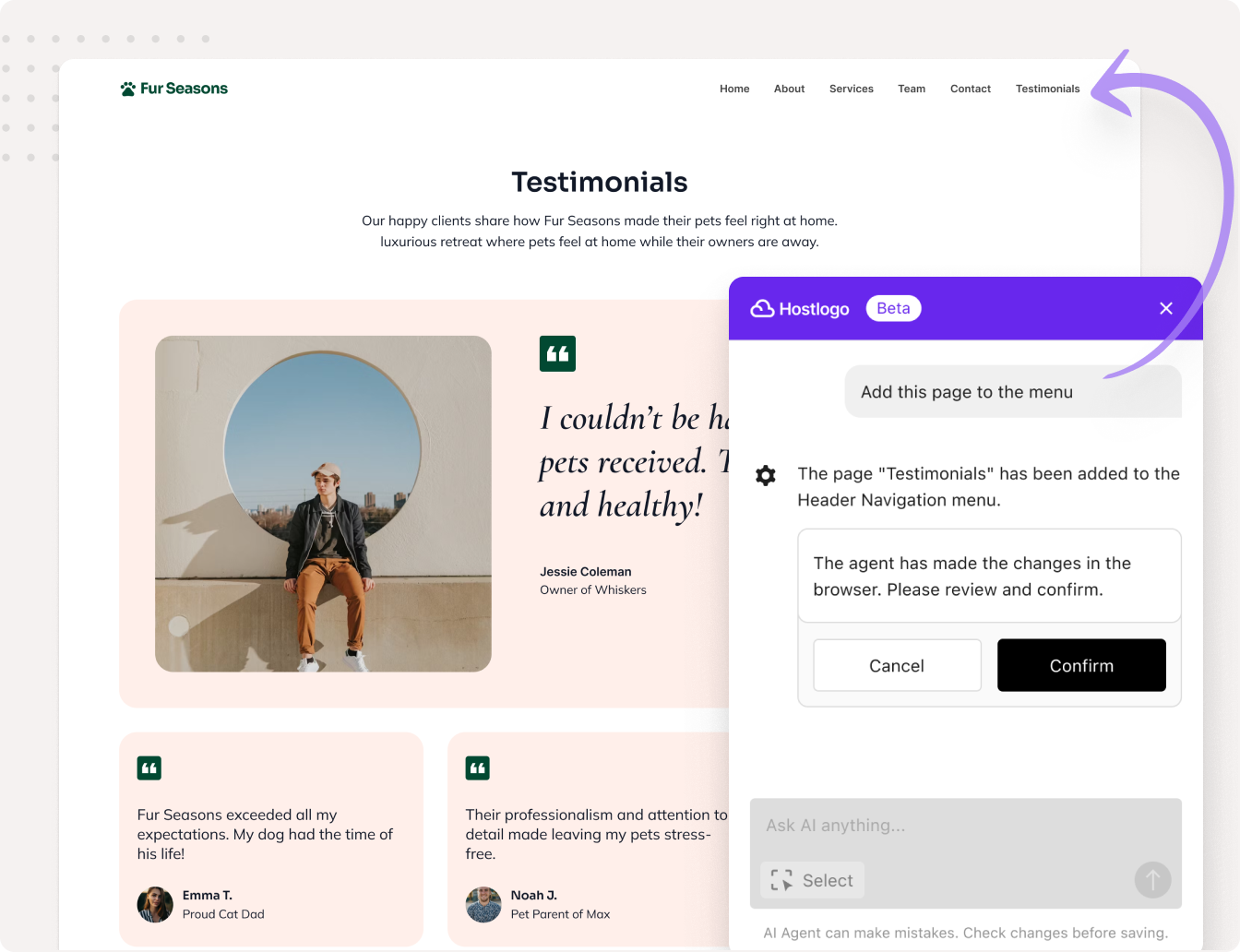Select Testimonials in the header menu
Screen dimensions: 1240x952
pyautogui.click(x=1047, y=89)
